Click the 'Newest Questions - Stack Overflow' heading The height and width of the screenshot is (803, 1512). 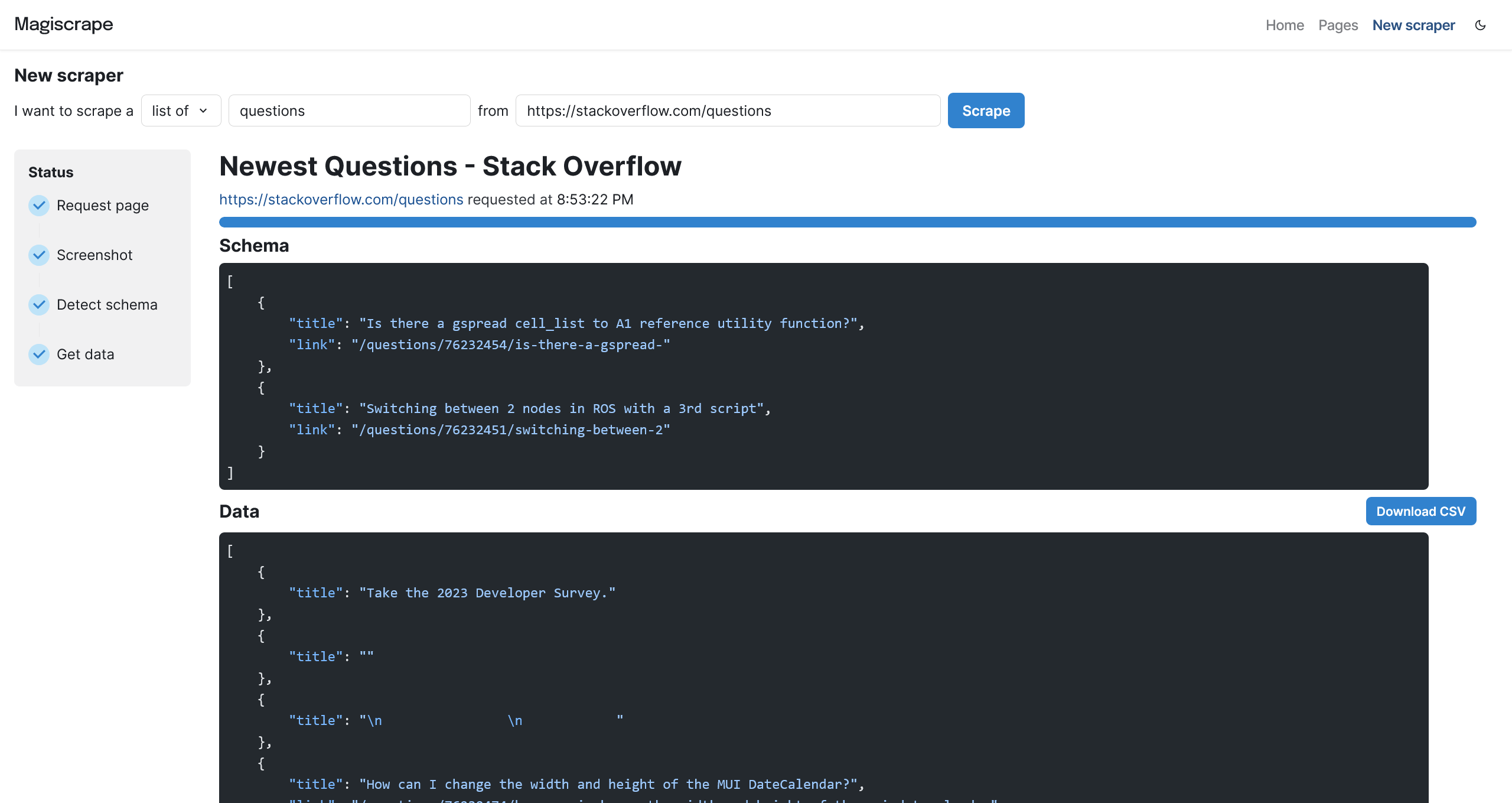[450, 166]
